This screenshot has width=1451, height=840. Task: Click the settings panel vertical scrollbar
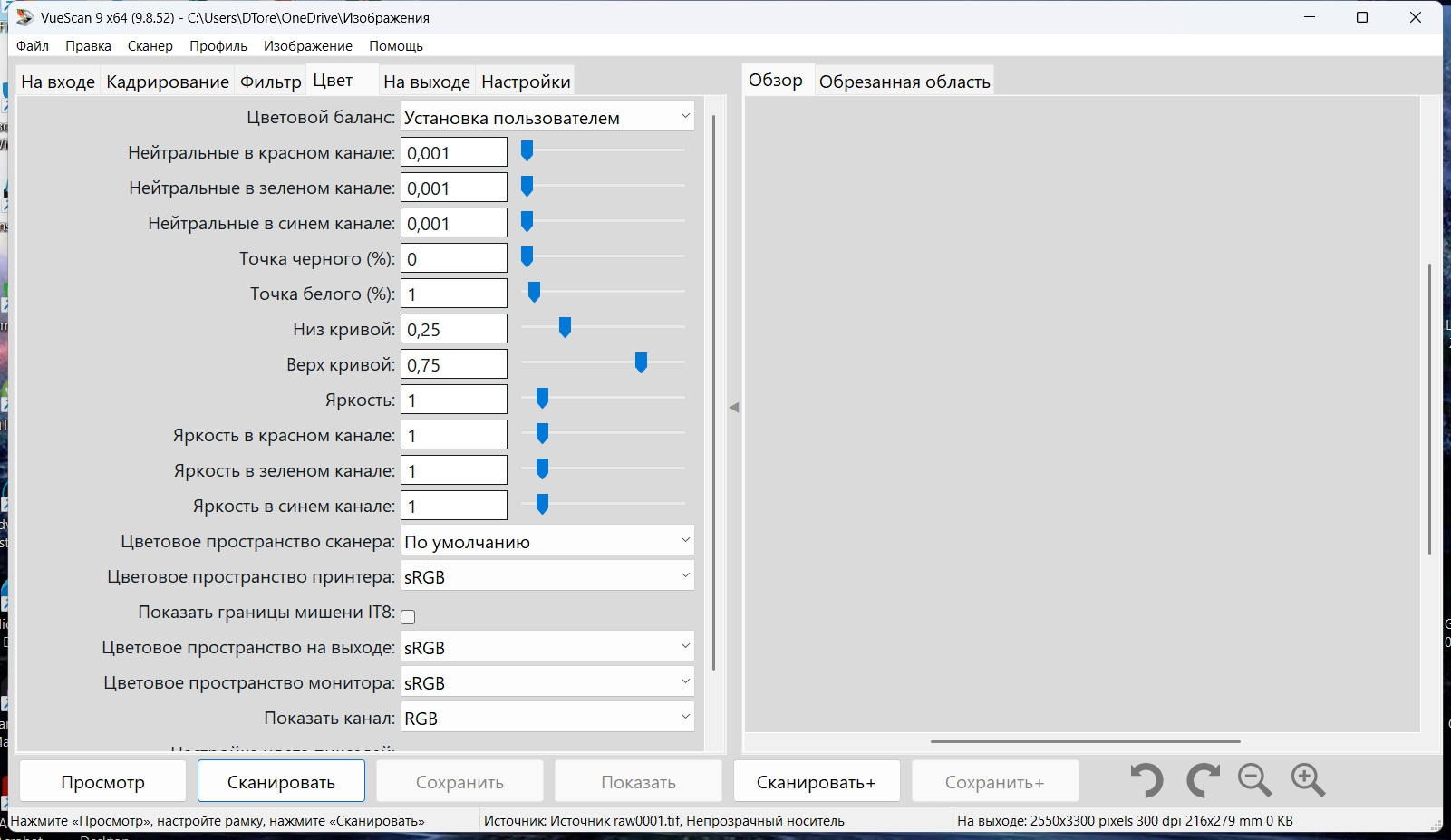tap(714, 393)
